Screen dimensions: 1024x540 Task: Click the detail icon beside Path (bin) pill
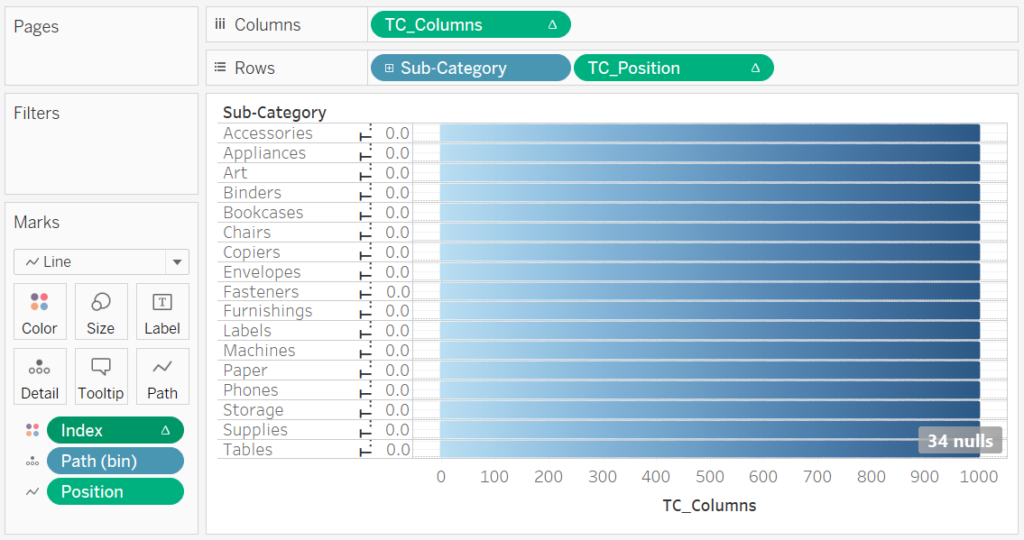32,461
